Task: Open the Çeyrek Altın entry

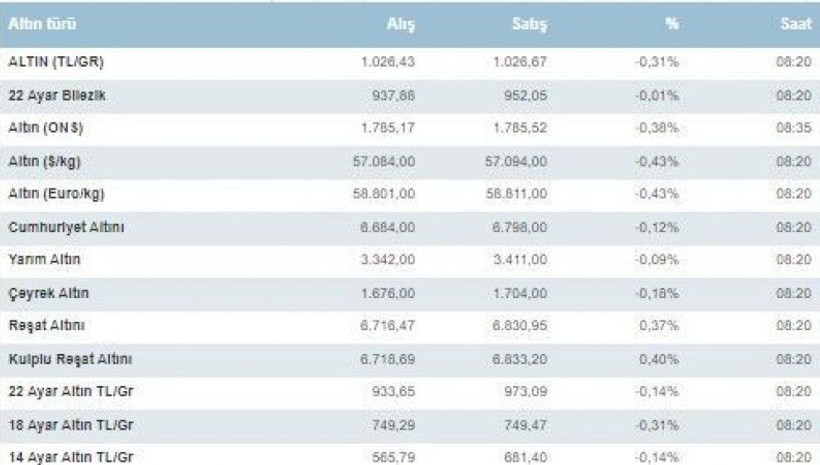Action: click(x=48, y=293)
